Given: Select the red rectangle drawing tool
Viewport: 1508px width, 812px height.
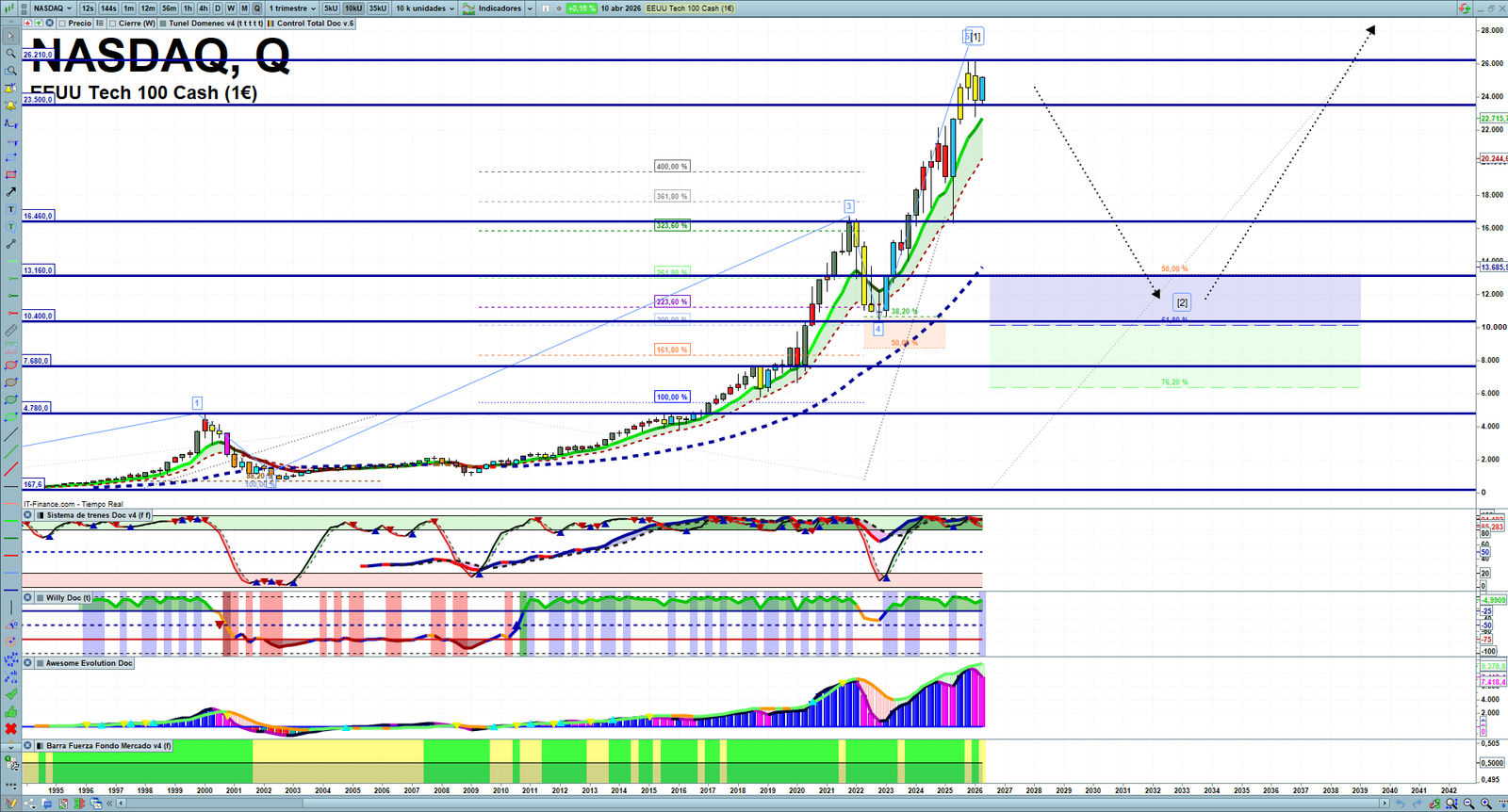Looking at the screenshot, I should (11, 174).
